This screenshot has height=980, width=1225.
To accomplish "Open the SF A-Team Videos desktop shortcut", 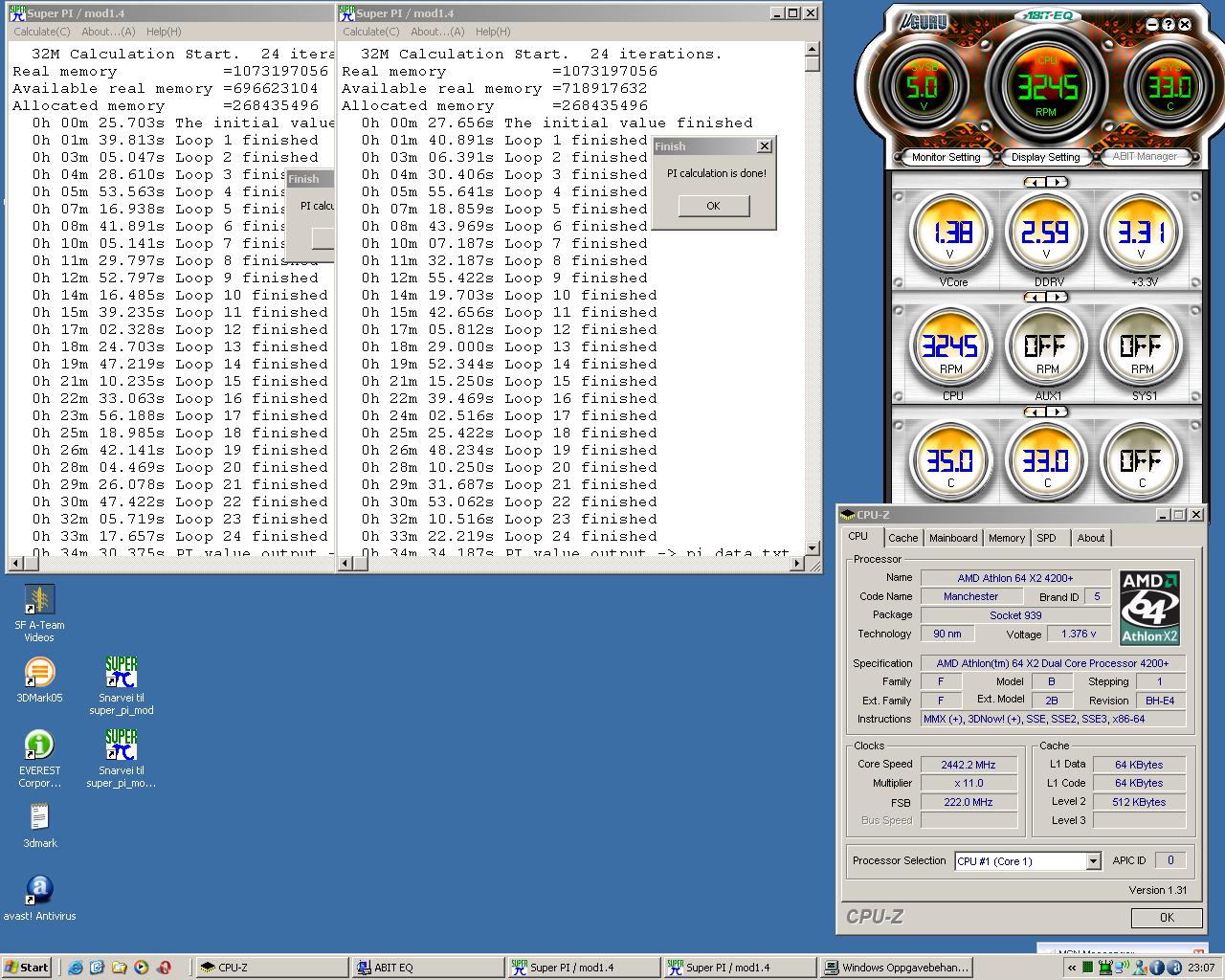I will click(39, 612).
